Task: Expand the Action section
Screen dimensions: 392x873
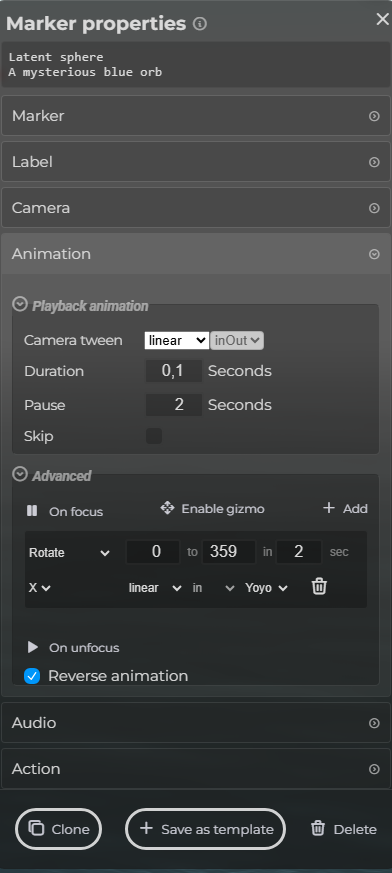Action: point(196,769)
